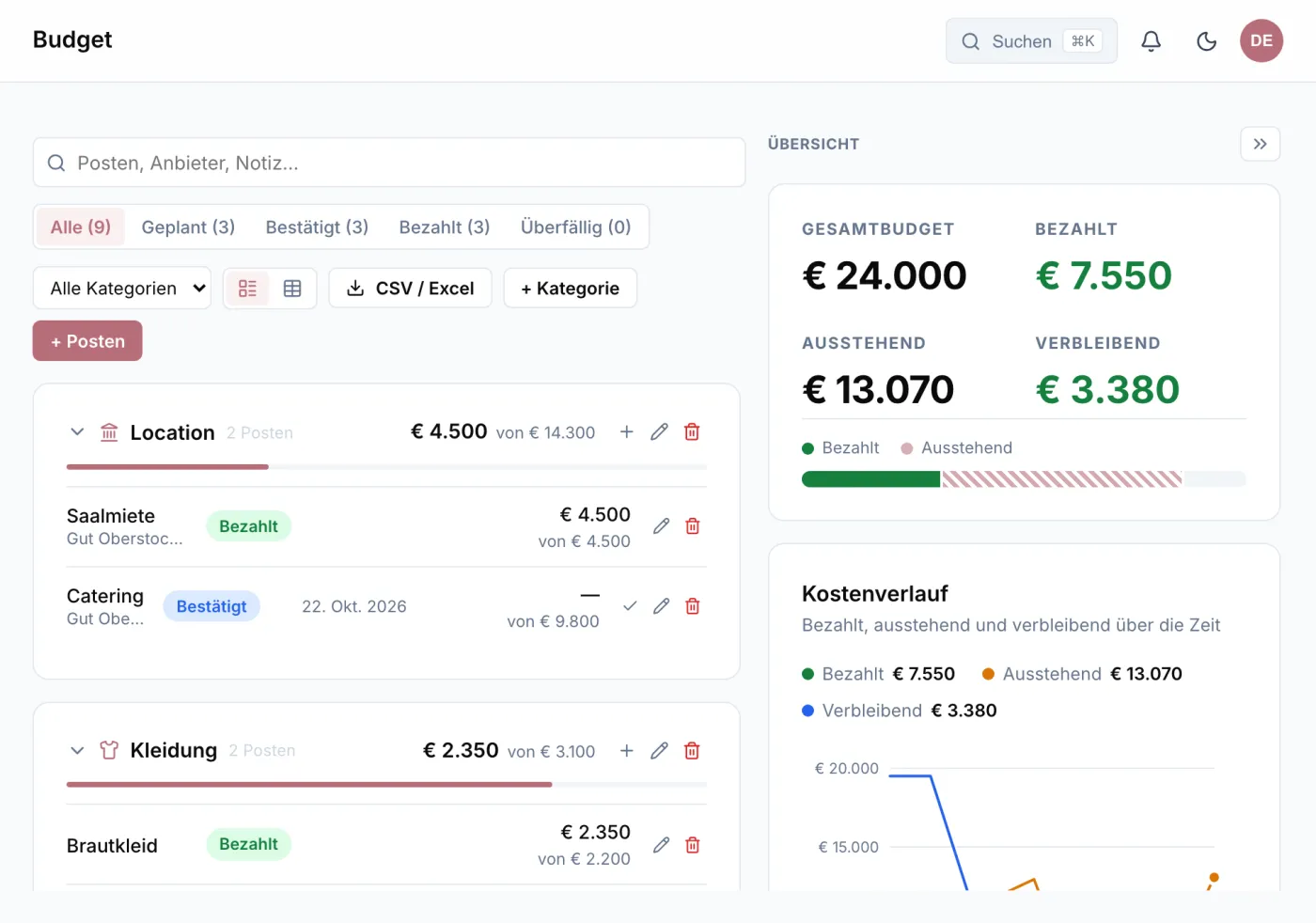This screenshot has height=923, width=1316.
Task: Toggle Ausstehend series in Kostenverlauf legend
Action: click(1082, 674)
